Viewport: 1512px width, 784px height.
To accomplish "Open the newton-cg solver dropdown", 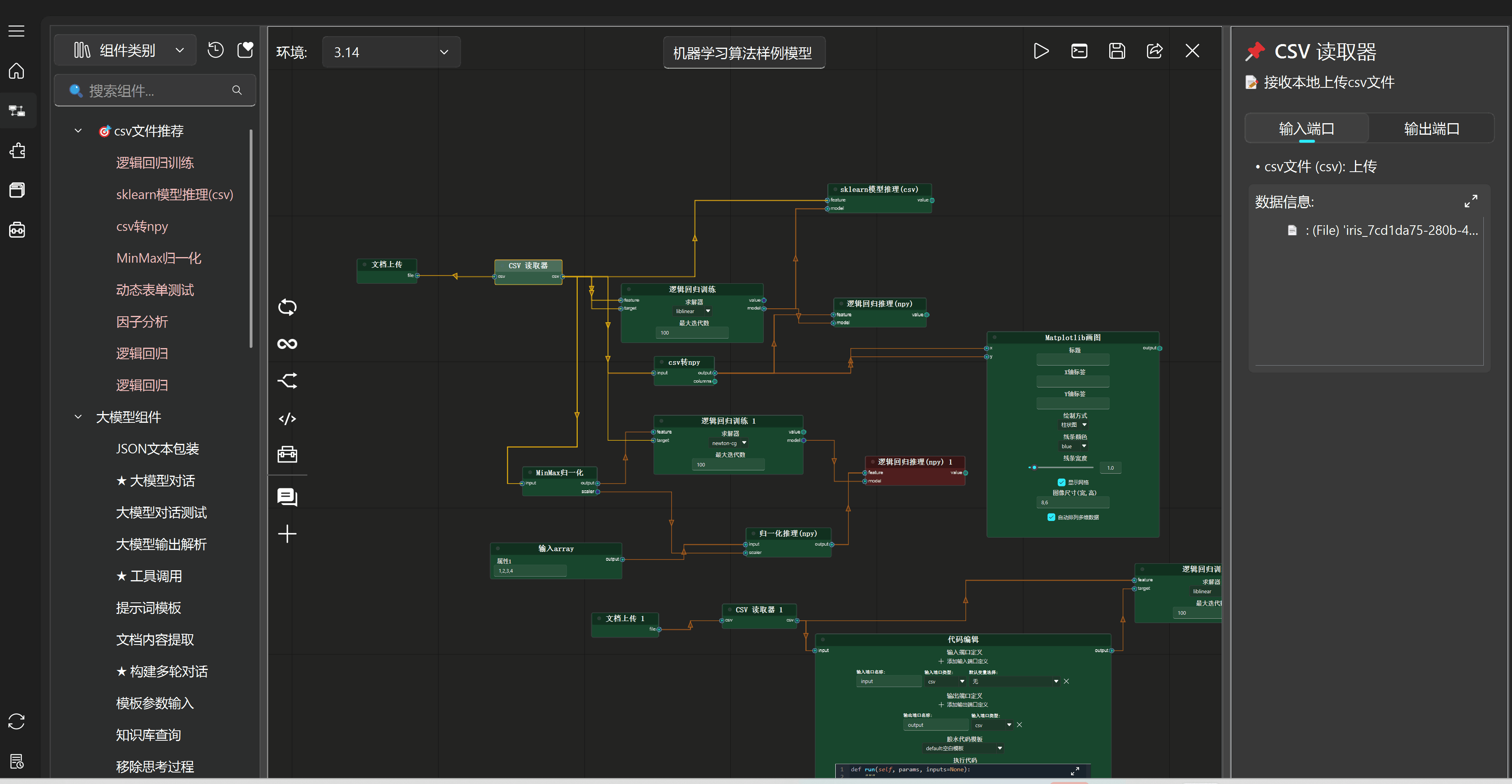I will click(x=728, y=443).
